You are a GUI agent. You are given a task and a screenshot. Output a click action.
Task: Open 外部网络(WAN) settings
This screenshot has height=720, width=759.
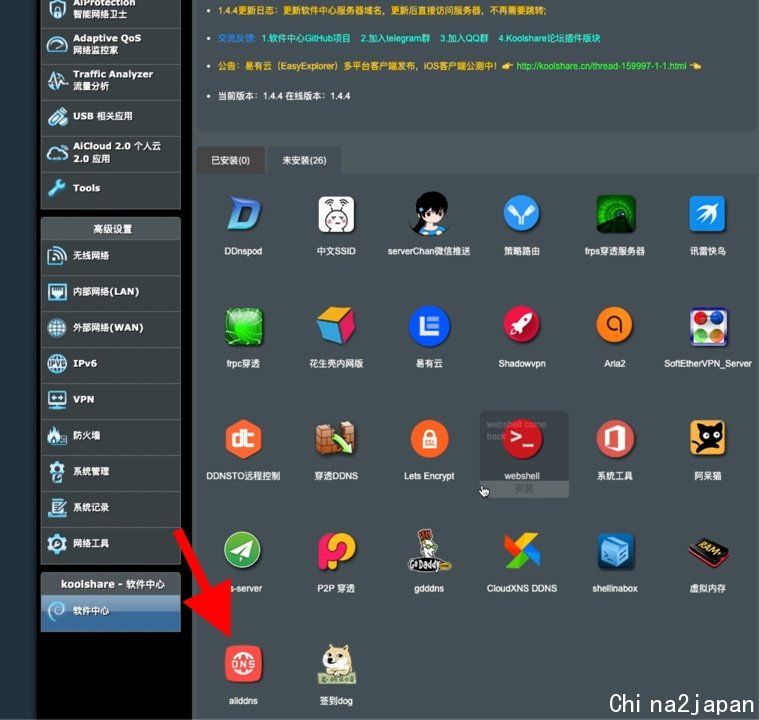coord(111,328)
